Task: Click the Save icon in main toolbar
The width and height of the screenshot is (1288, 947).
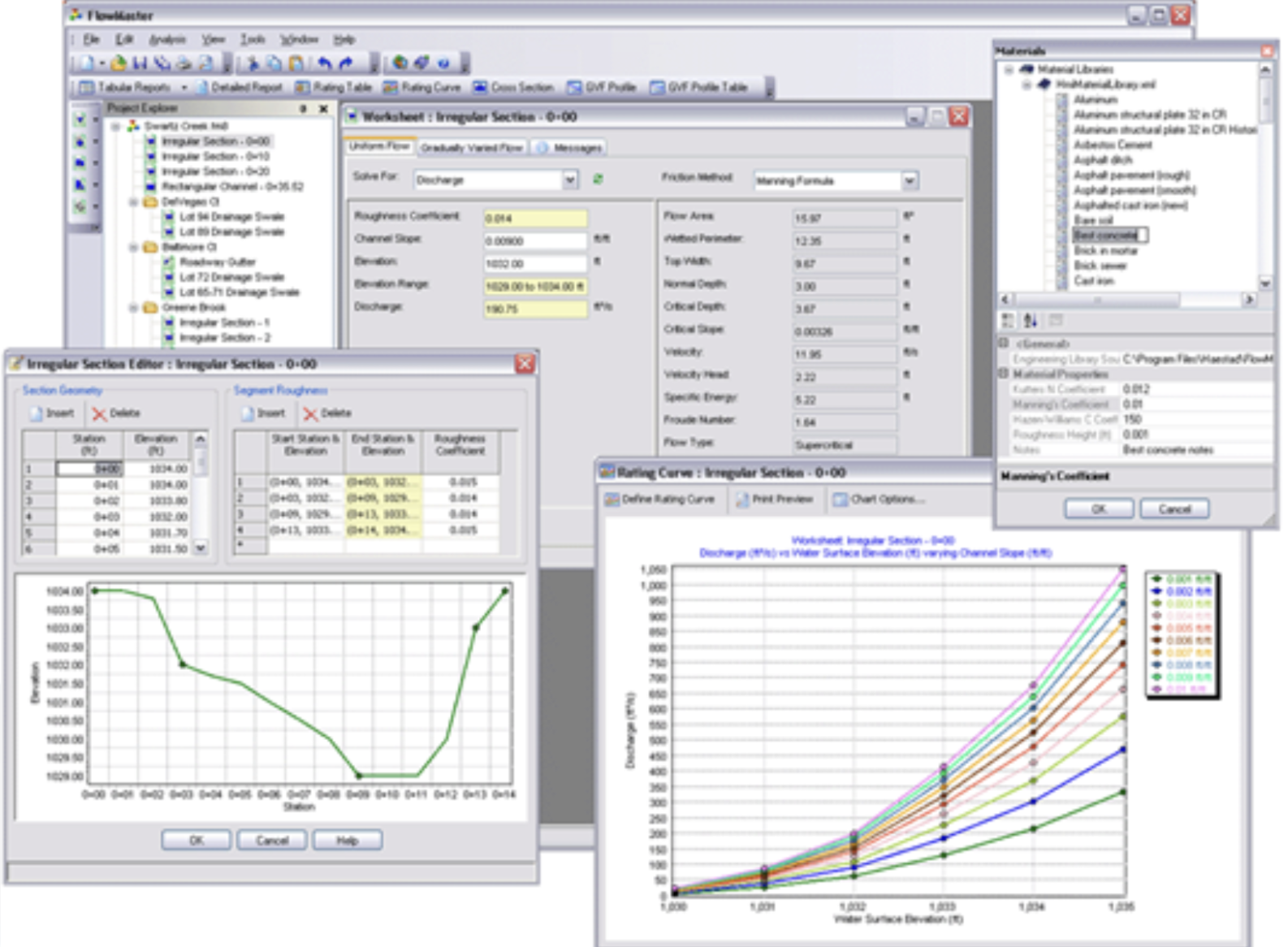Action: pyautogui.click(x=140, y=63)
